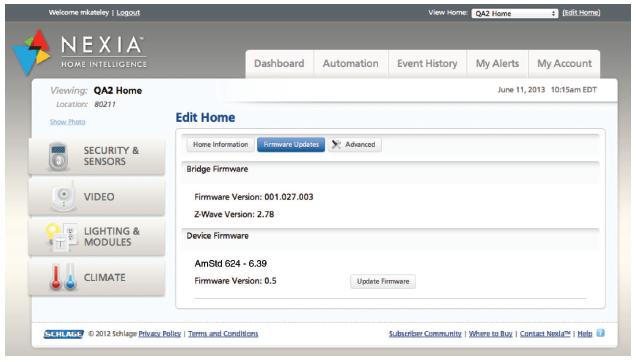Click the Show Photo link

tap(68, 122)
